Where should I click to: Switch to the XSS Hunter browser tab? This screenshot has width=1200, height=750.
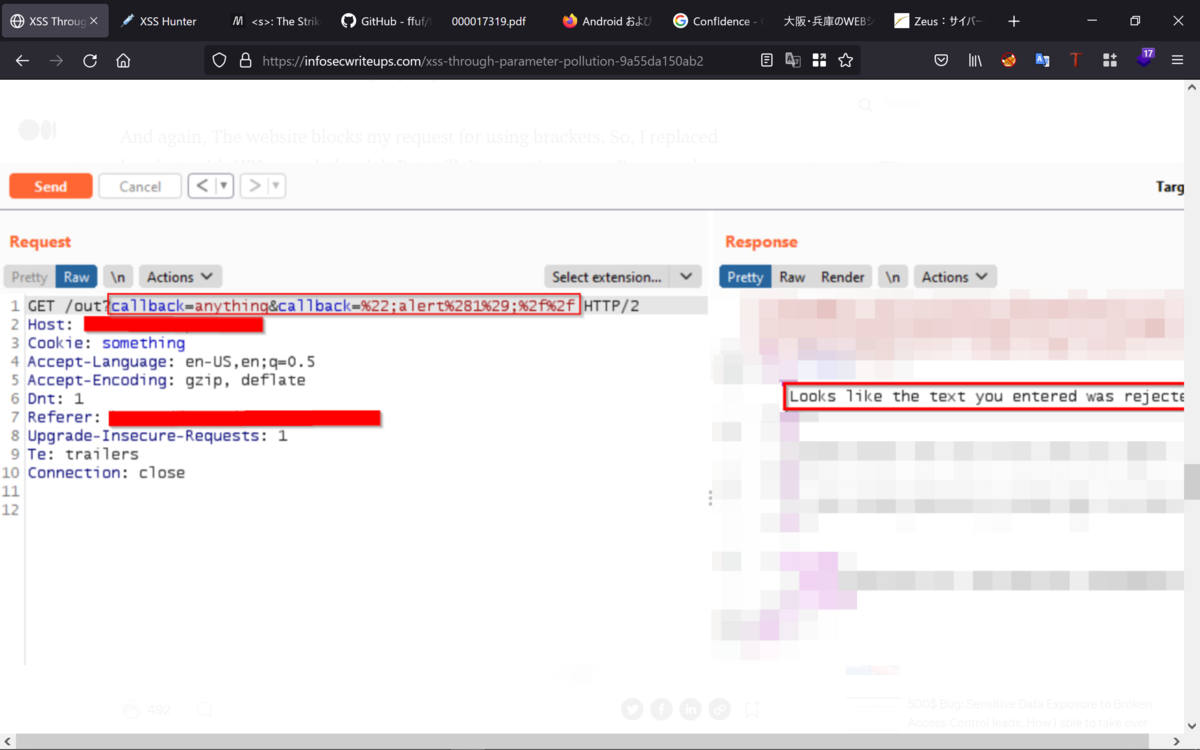166,19
